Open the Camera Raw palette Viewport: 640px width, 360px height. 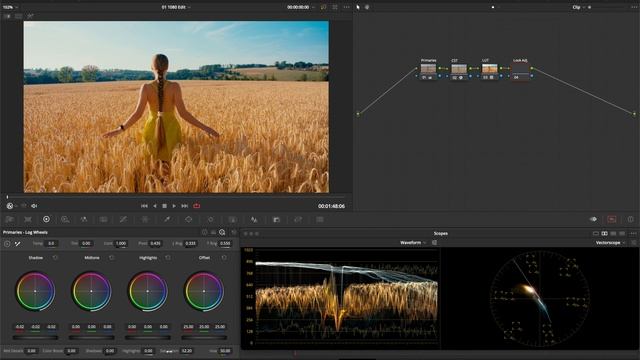9,220
